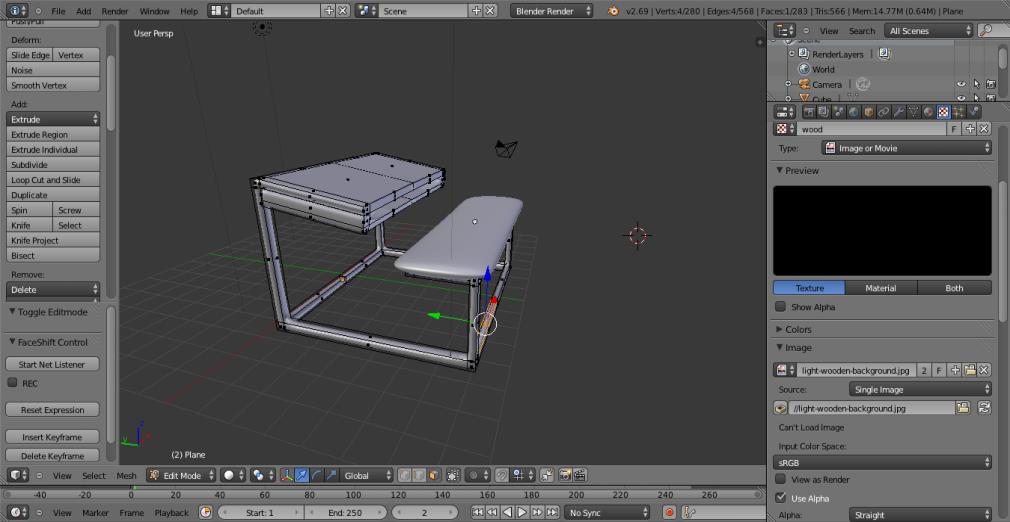Click the pack image icon left of file path
This screenshot has height=522, width=1010.
coord(780,408)
